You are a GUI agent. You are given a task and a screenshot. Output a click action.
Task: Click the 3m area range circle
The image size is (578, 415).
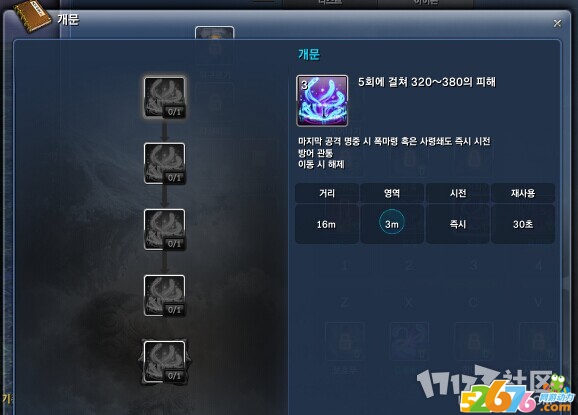391,222
